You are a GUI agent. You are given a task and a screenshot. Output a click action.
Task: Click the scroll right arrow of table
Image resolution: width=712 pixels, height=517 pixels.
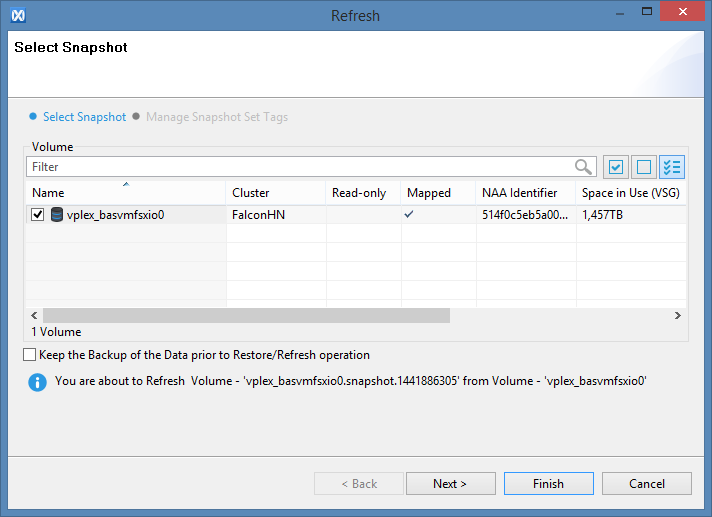click(677, 315)
